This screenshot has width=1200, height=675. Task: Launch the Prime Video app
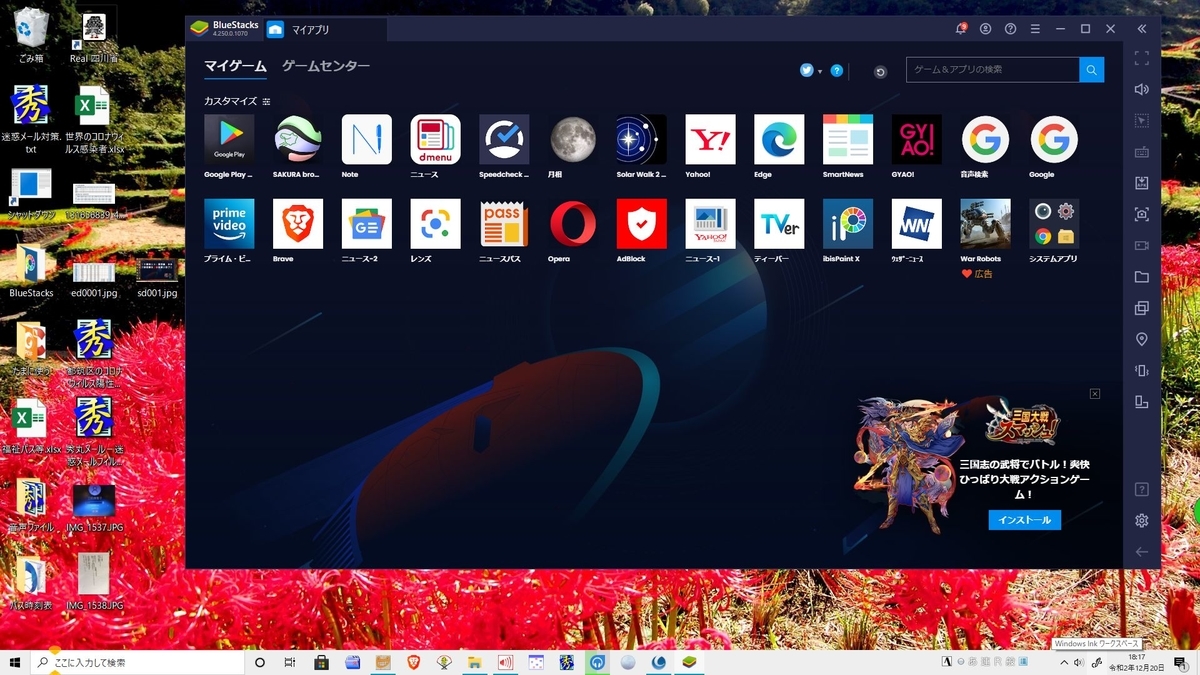(229, 223)
